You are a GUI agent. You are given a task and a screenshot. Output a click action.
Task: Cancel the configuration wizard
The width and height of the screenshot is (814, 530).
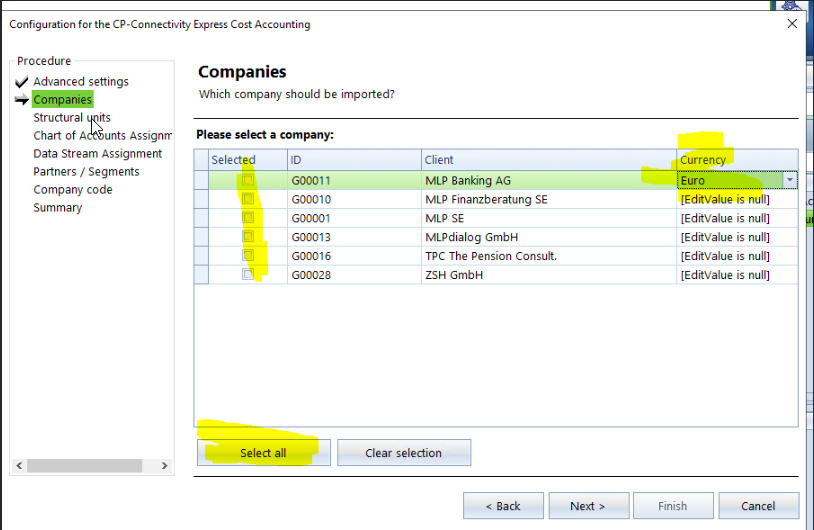pyautogui.click(x=759, y=506)
